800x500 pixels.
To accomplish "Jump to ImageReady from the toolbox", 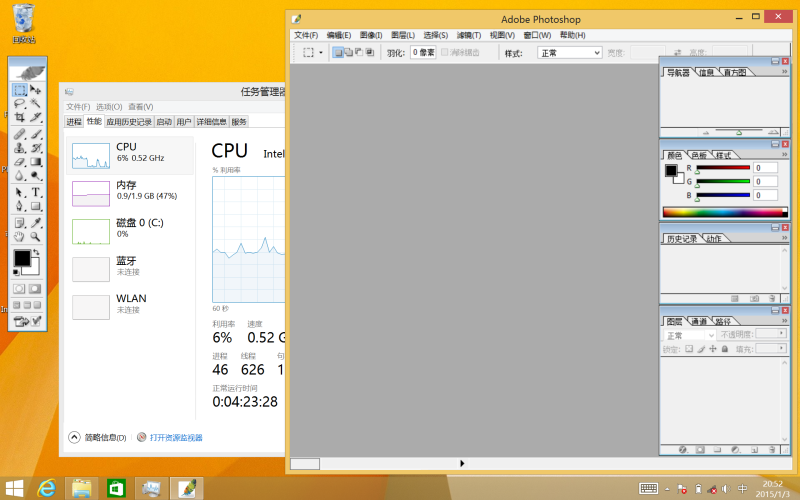I will tap(21, 321).
